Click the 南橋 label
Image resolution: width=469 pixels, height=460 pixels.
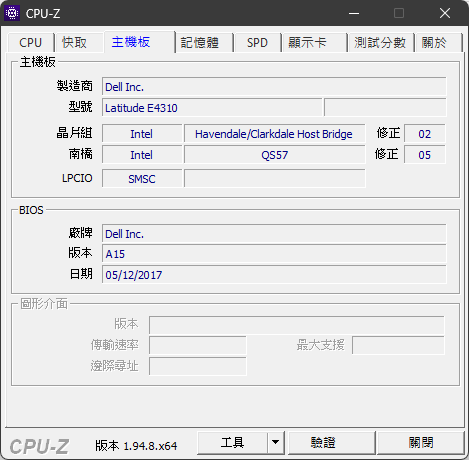(81, 154)
